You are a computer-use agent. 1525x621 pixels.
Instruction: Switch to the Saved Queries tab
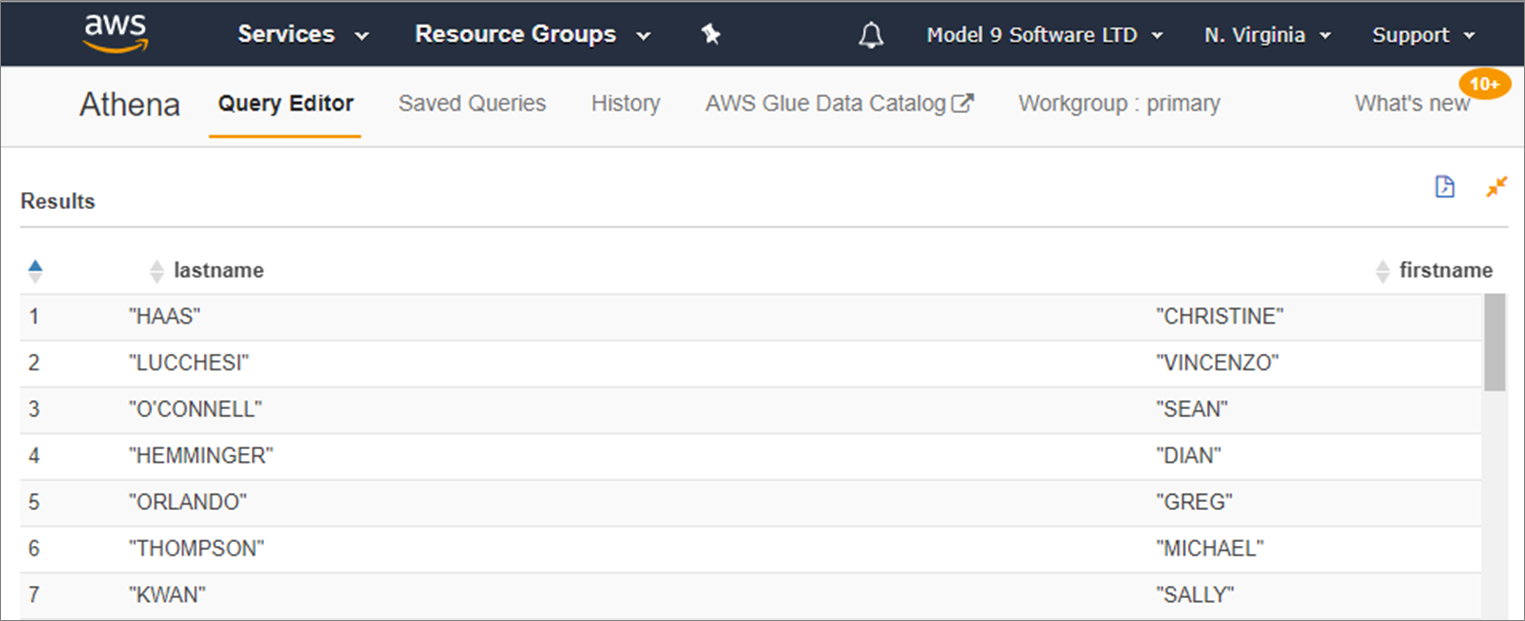click(x=472, y=103)
